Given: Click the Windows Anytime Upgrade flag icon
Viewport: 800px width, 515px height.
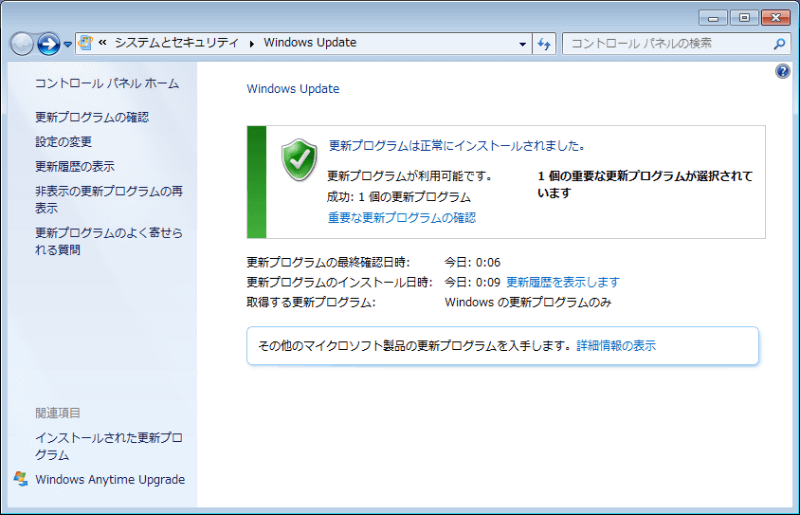Looking at the screenshot, I should coord(20,479).
